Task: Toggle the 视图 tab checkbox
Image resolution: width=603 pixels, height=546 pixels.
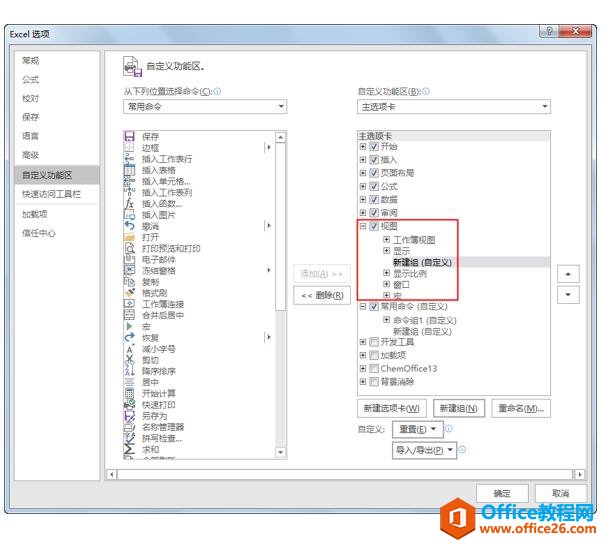Action: (374, 226)
